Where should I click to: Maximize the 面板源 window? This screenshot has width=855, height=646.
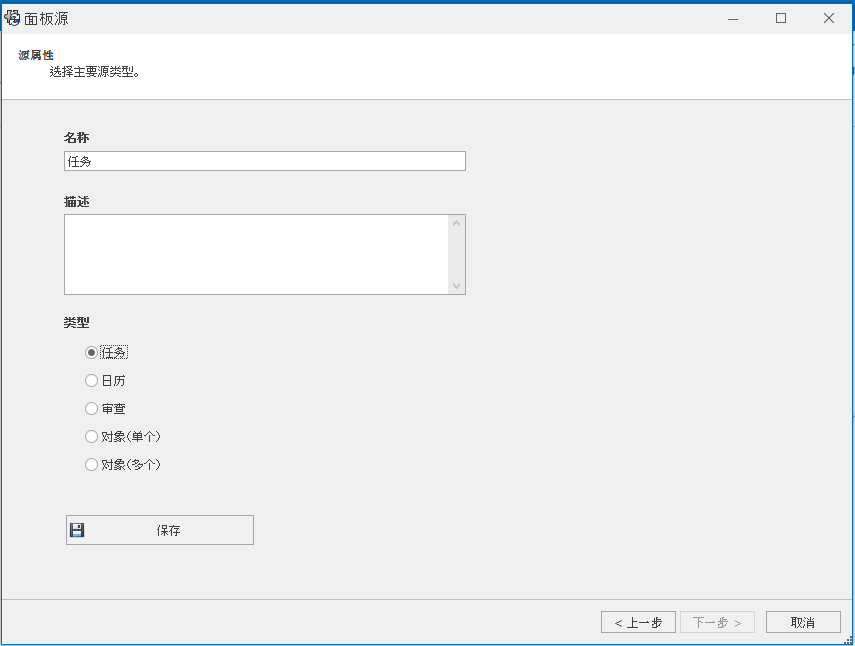[x=781, y=19]
